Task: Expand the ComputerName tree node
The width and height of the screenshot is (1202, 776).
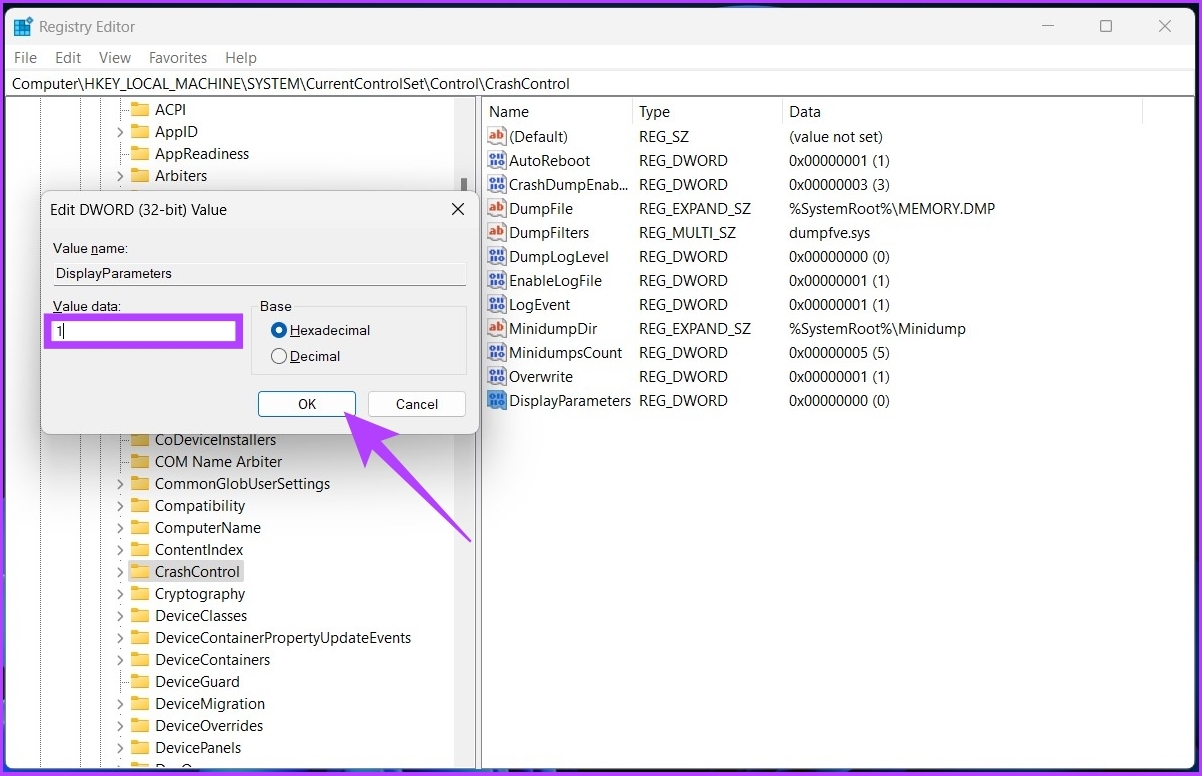Action: pyautogui.click(x=120, y=528)
